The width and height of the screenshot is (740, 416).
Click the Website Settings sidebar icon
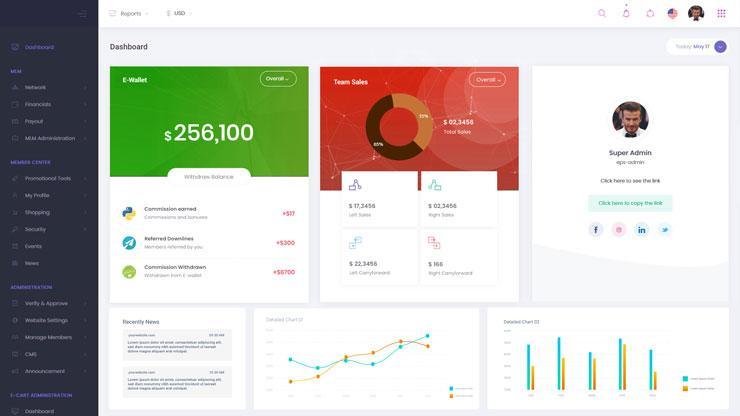point(15,320)
